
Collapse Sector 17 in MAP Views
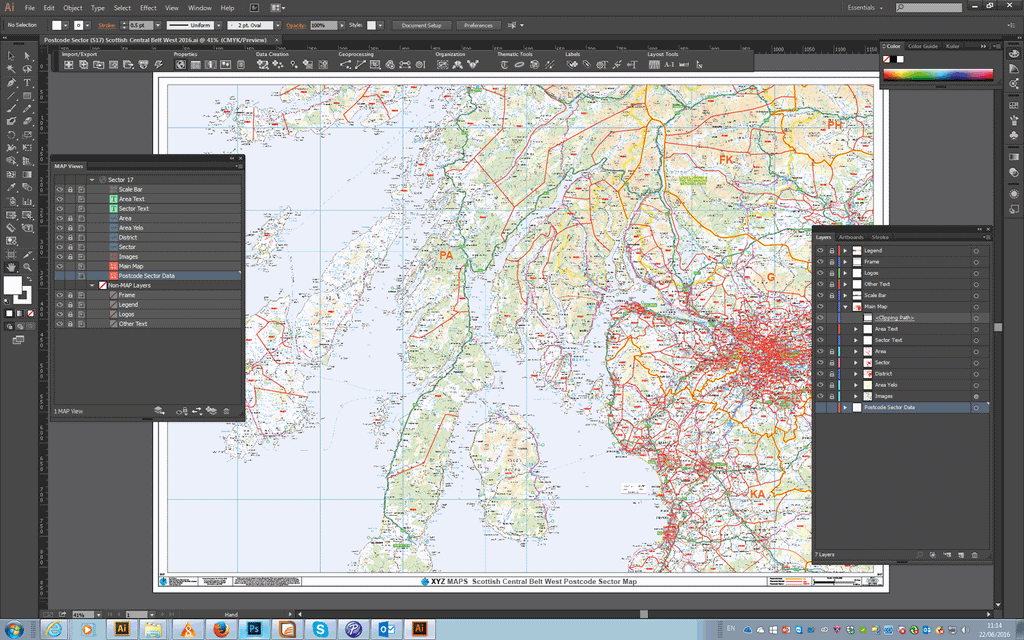click(92, 180)
